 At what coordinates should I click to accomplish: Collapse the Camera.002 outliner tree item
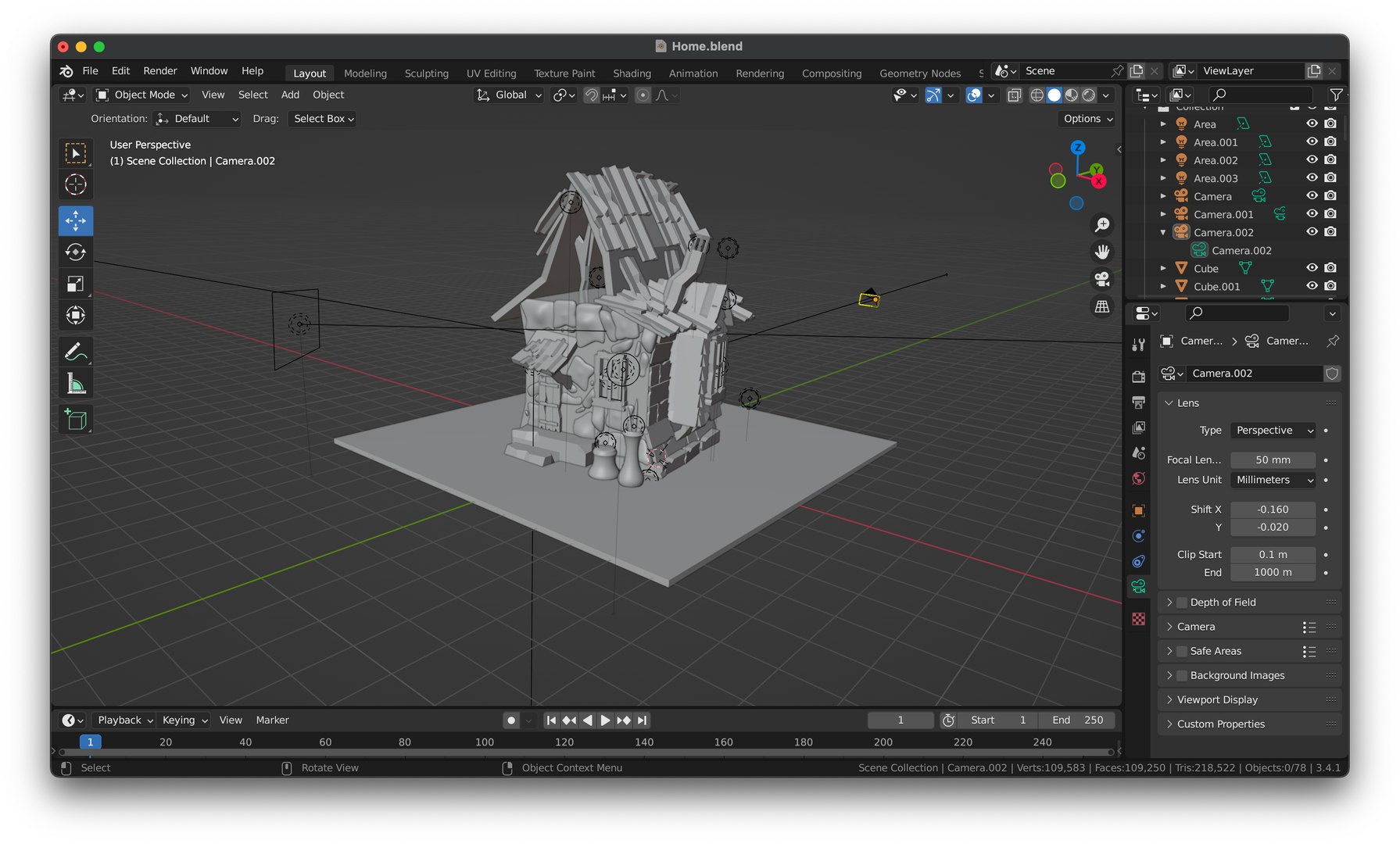(x=1163, y=232)
